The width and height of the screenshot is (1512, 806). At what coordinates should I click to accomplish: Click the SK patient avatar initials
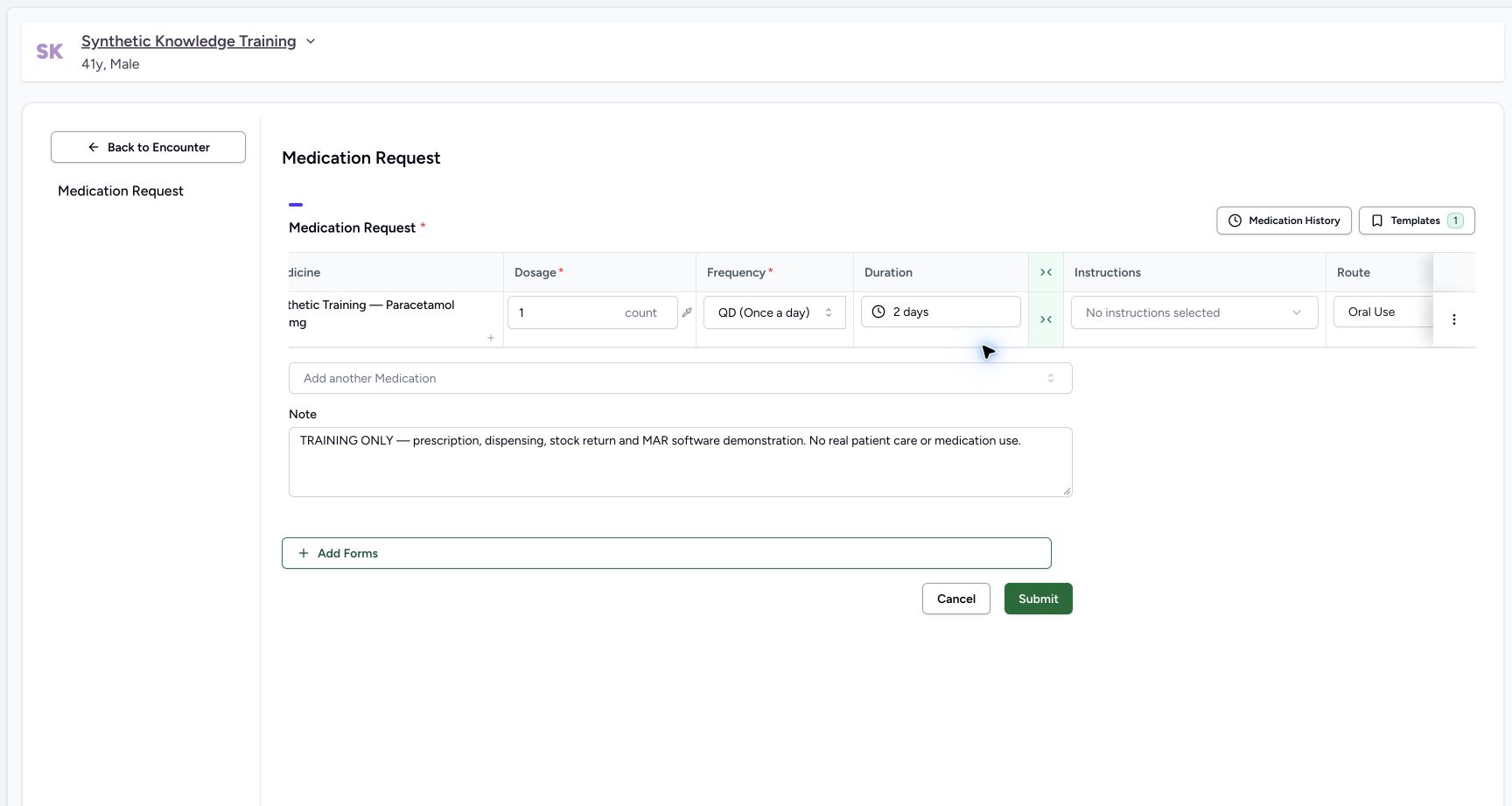[x=50, y=52]
